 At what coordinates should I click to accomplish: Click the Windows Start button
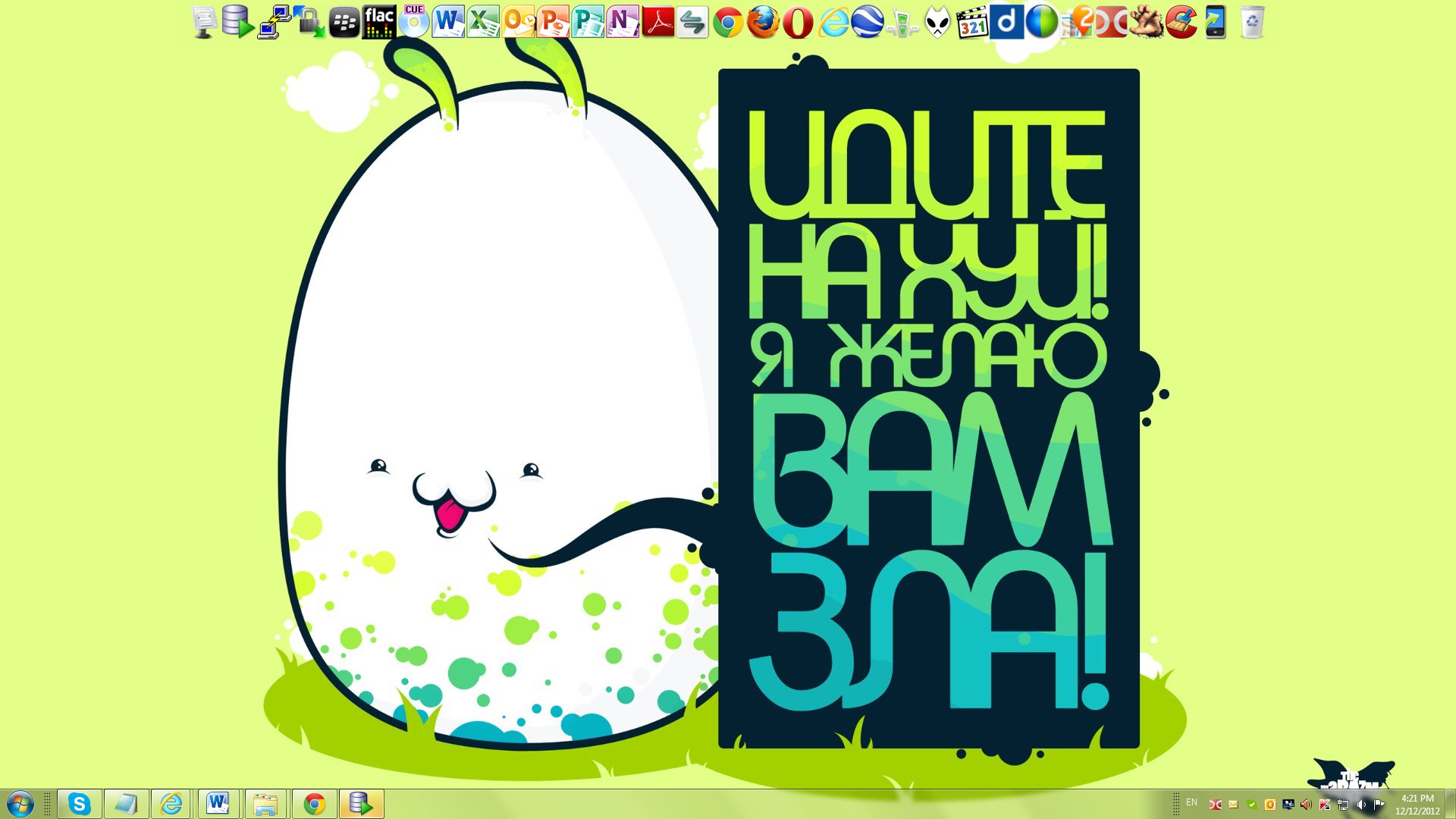point(20,804)
